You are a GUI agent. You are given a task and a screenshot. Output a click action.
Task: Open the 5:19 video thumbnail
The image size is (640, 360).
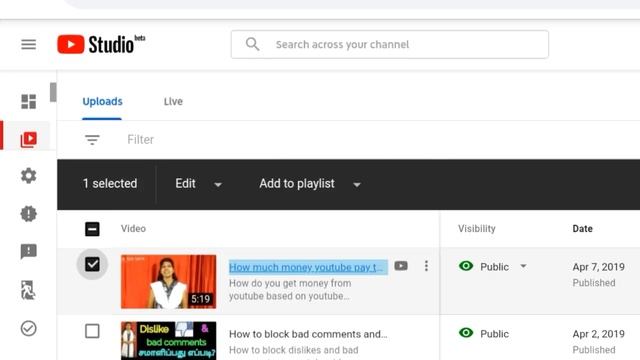(x=169, y=282)
